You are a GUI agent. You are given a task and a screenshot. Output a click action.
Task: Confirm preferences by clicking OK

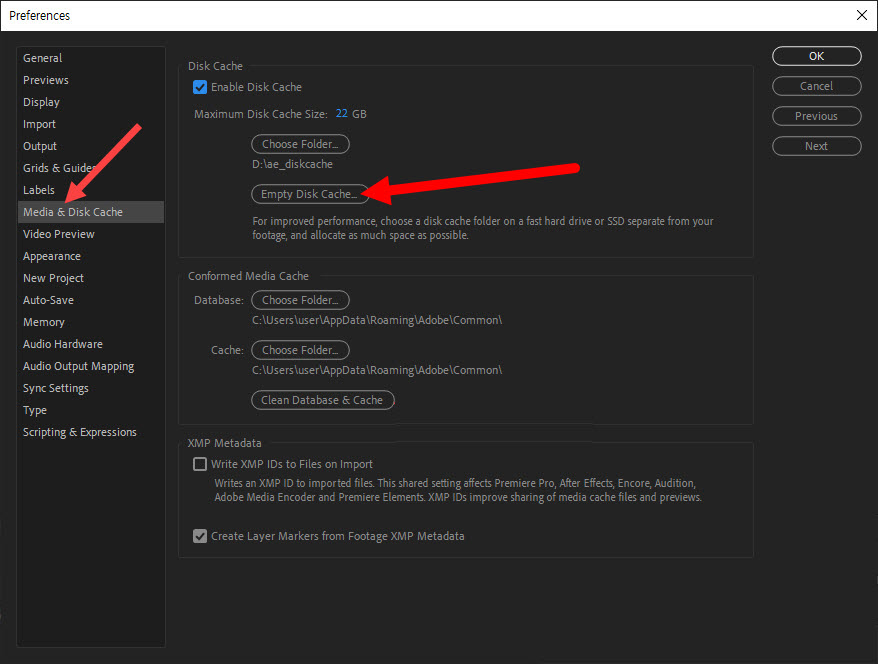coord(815,55)
